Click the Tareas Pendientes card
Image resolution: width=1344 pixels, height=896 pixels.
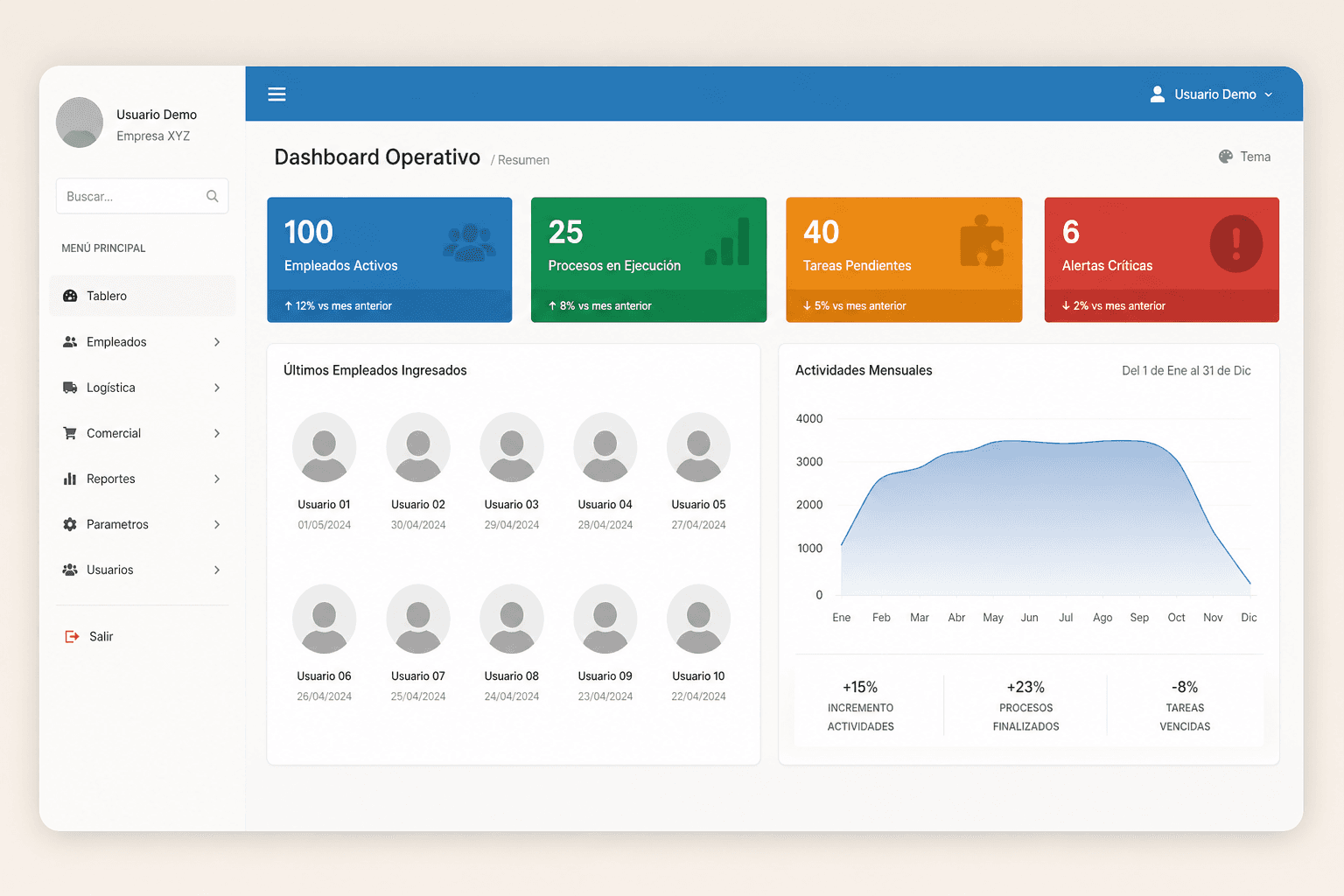pyautogui.click(x=903, y=260)
